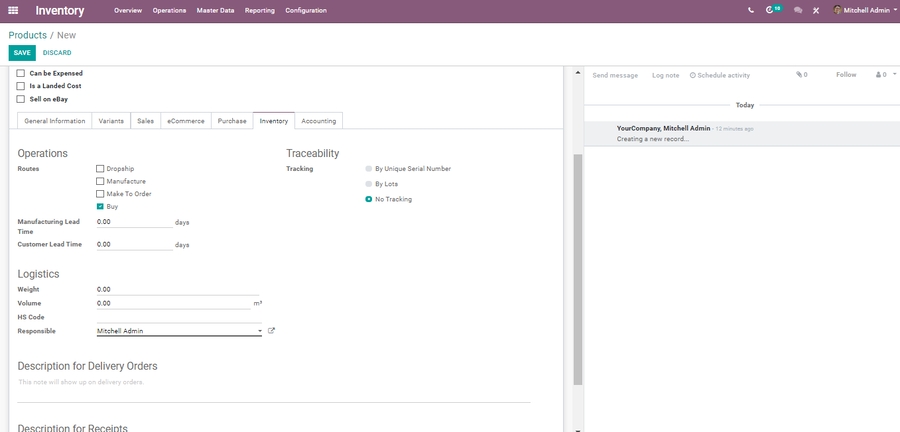Image resolution: width=900 pixels, height=432 pixels.
Task: Open Responsible record via external link icon
Action: [x=271, y=331]
